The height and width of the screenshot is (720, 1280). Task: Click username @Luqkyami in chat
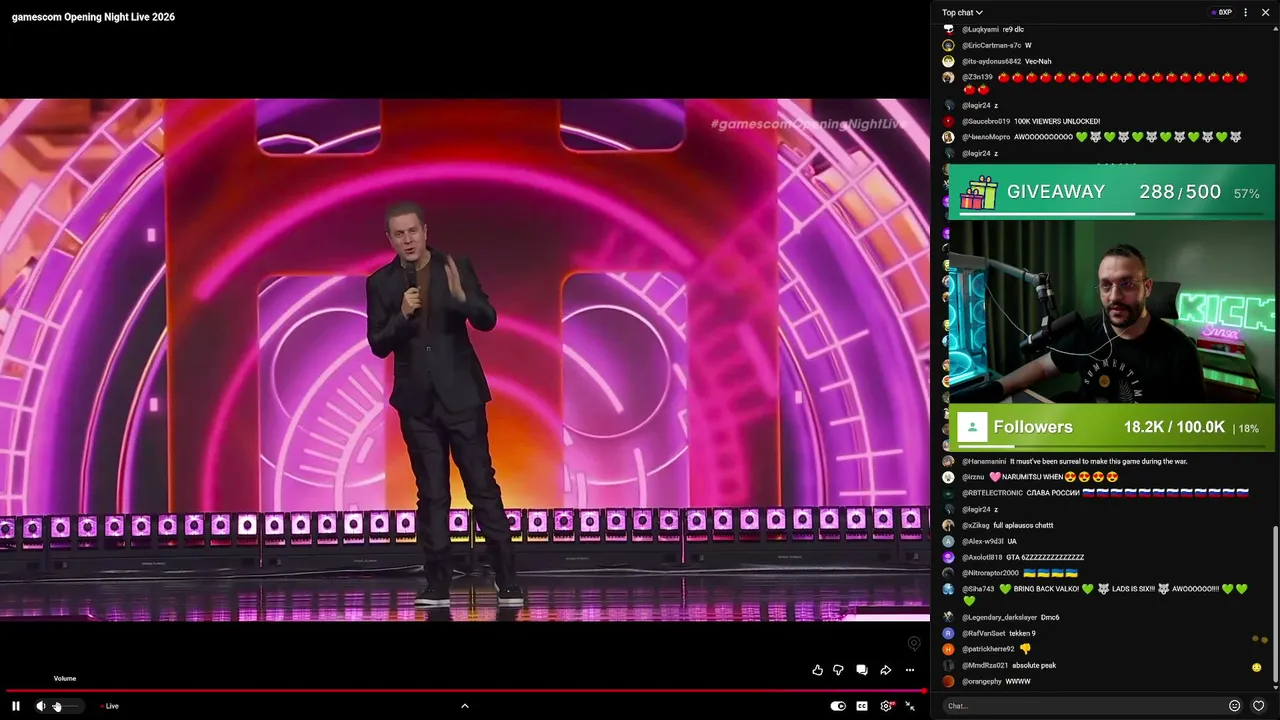pos(980,29)
